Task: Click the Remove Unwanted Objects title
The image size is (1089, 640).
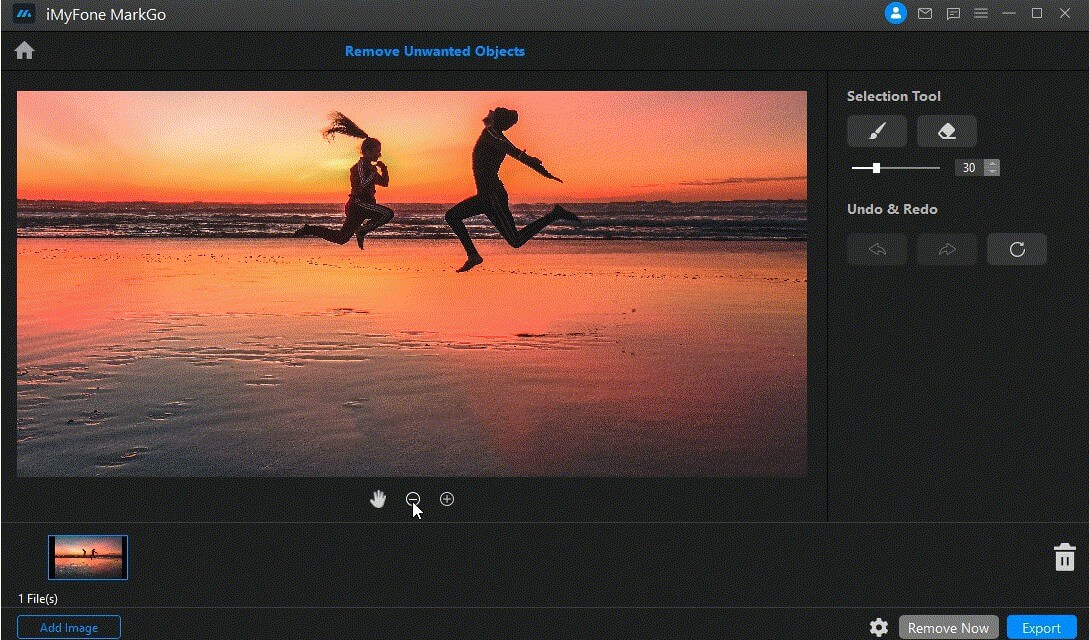Action: click(x=435, y=51)
